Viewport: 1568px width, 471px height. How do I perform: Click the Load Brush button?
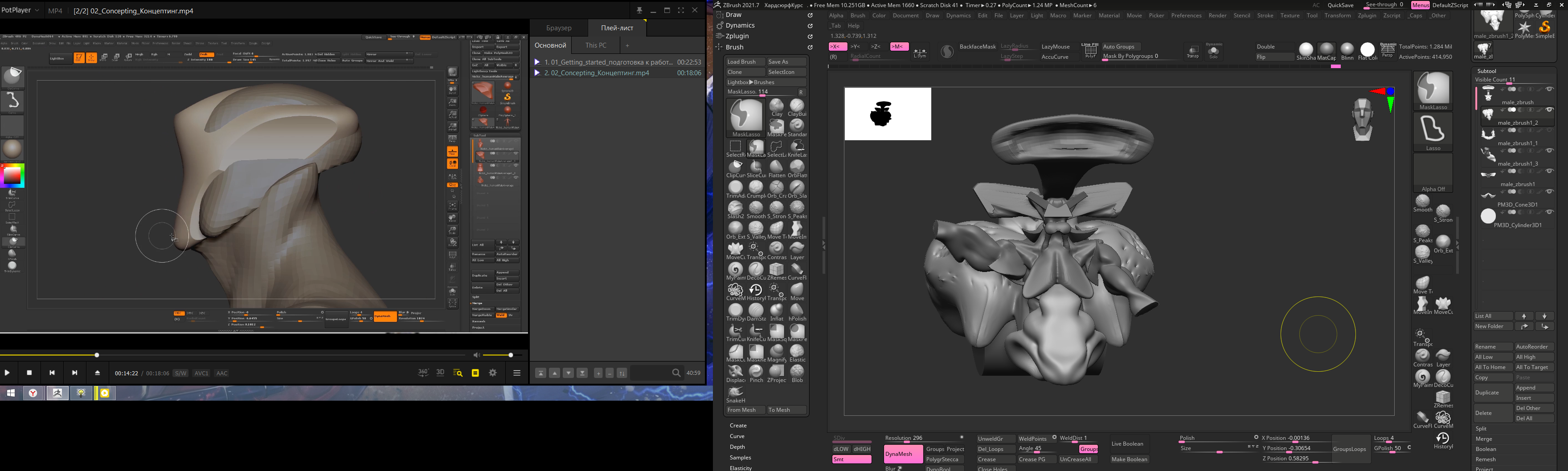(x=745, y=62)
